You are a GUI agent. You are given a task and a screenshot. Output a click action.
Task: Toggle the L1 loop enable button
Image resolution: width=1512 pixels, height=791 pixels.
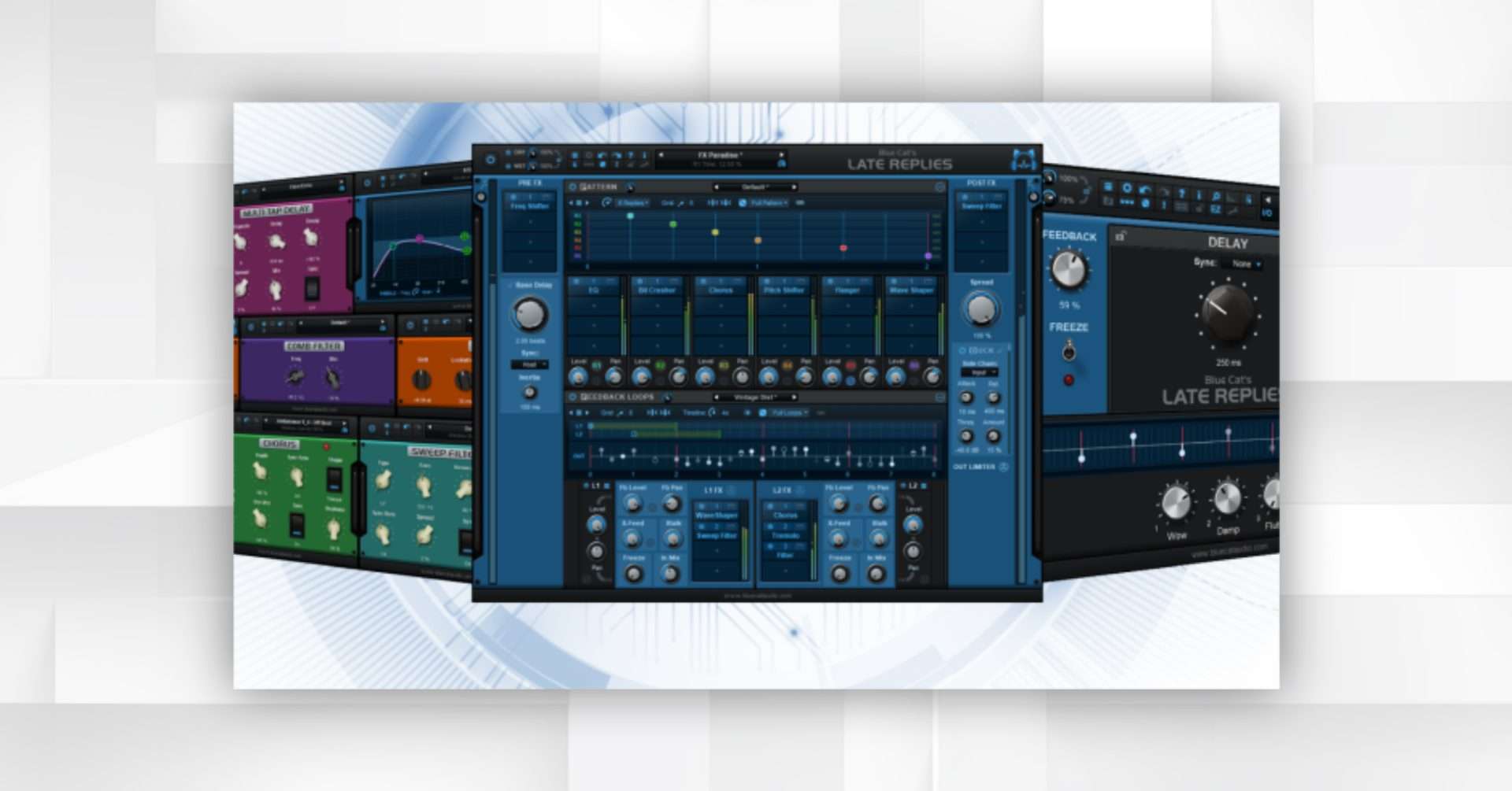pyautogui.click(x=587, y=486)
